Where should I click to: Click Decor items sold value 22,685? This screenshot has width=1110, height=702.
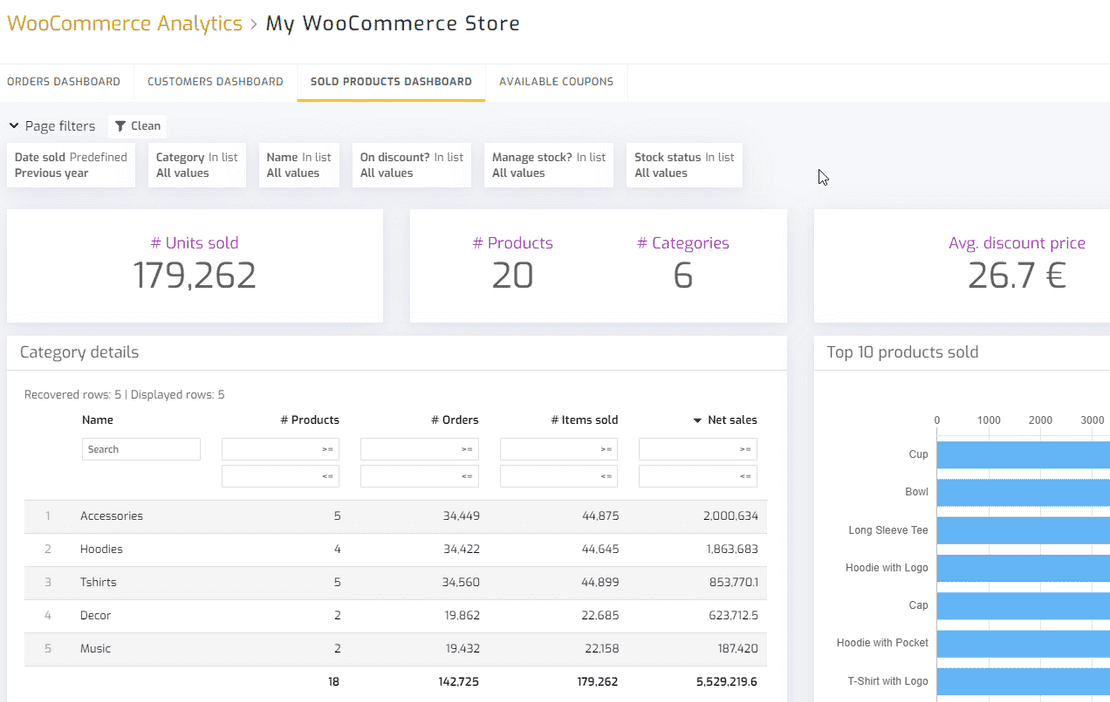[x=600, y=616]
